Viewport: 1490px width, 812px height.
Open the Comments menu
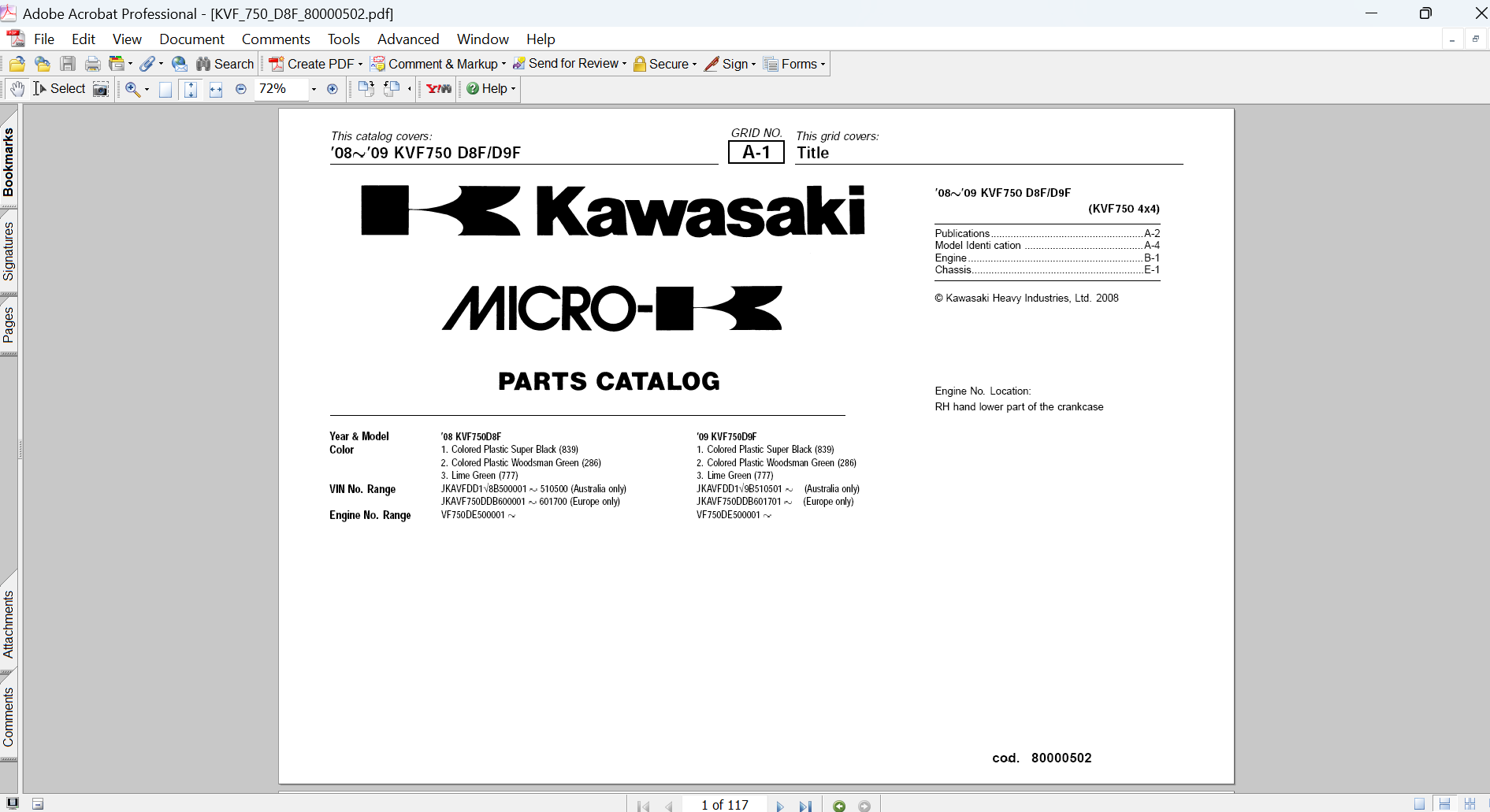coord(276,39)
